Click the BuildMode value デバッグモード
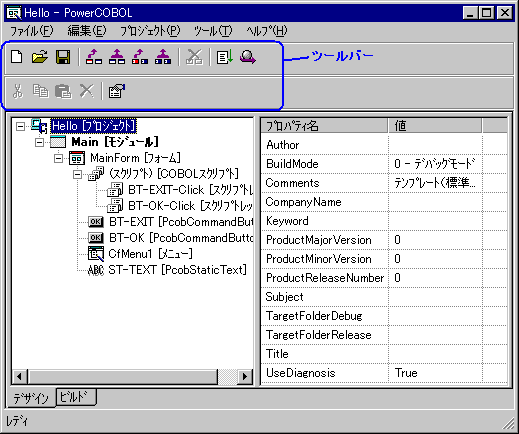 [434, 164]
